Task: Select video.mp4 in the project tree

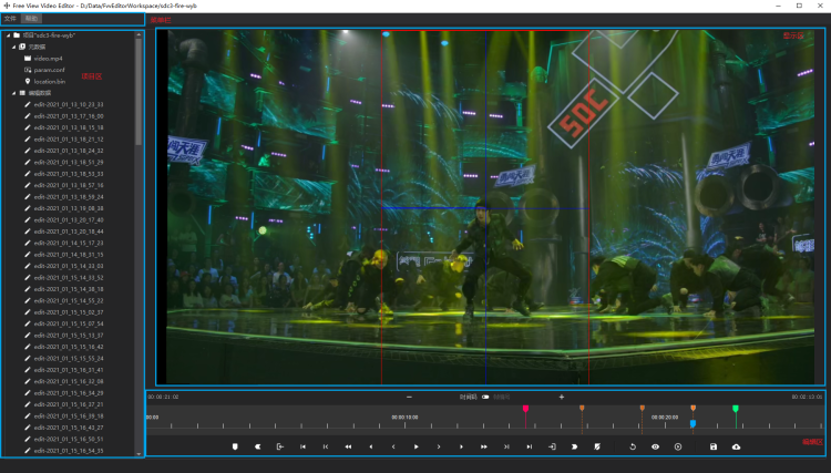Action: click(48, 58)
